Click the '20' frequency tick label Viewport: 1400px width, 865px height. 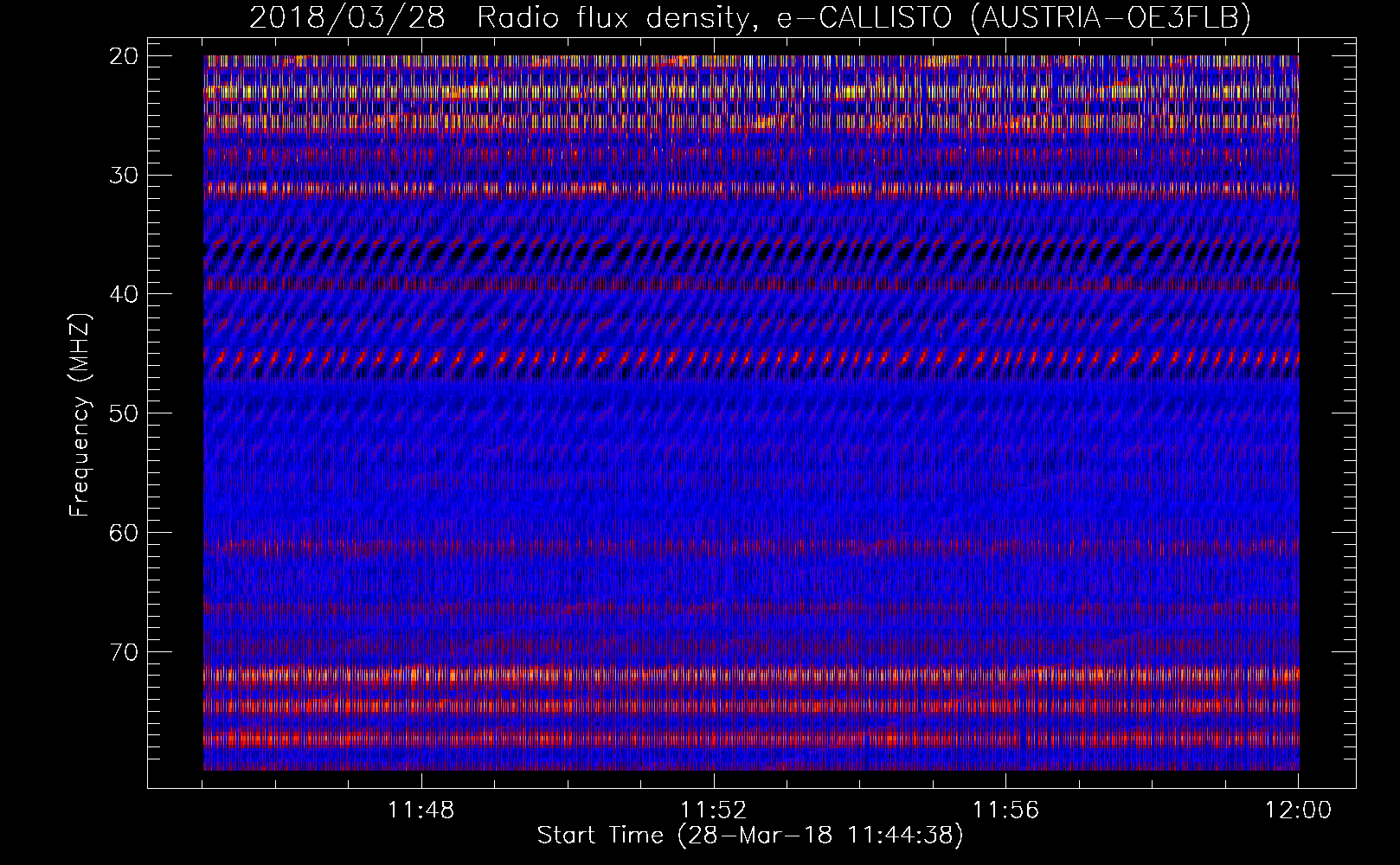124,56
